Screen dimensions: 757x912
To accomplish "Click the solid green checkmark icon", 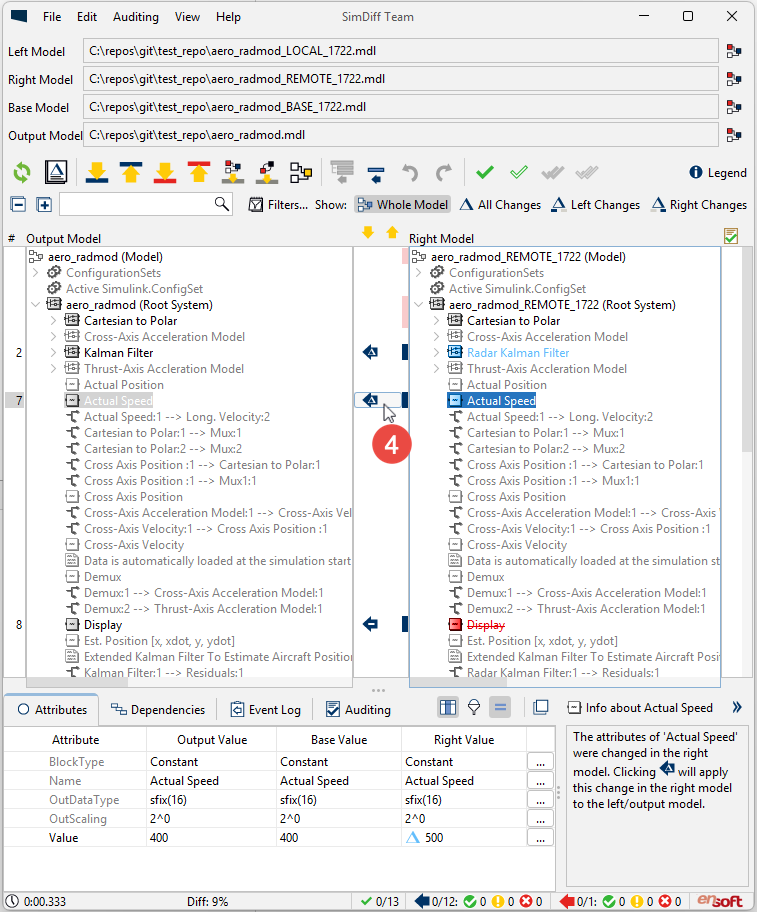I will pyautogui.click(x=484, y=172).
